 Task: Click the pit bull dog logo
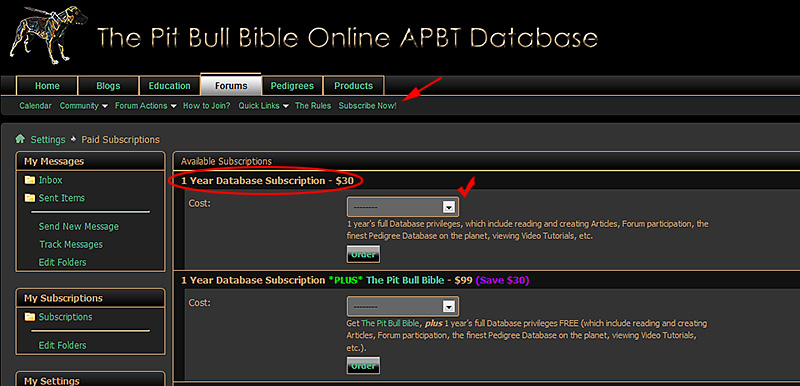[47, 35]
